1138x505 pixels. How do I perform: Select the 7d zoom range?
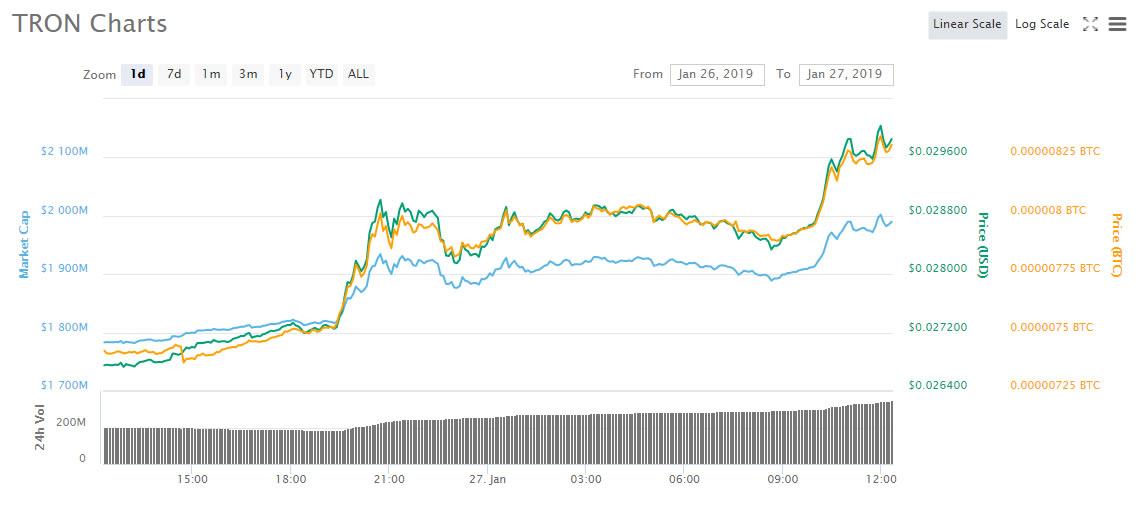tap(174, 75)
